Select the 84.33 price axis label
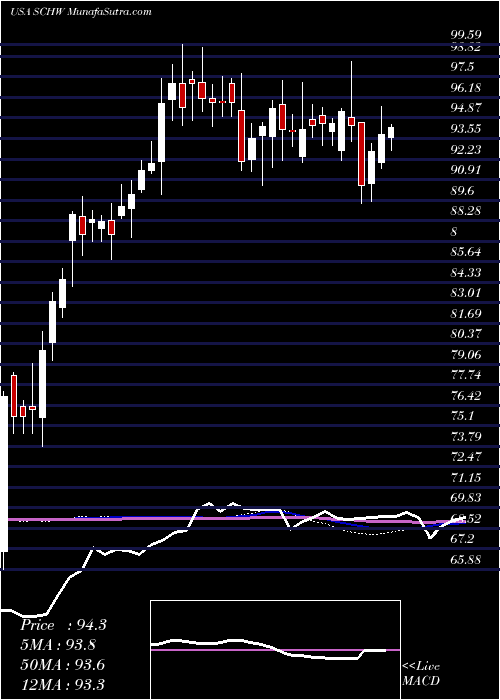Screen dimensions: 500x700 coord(466,272)
